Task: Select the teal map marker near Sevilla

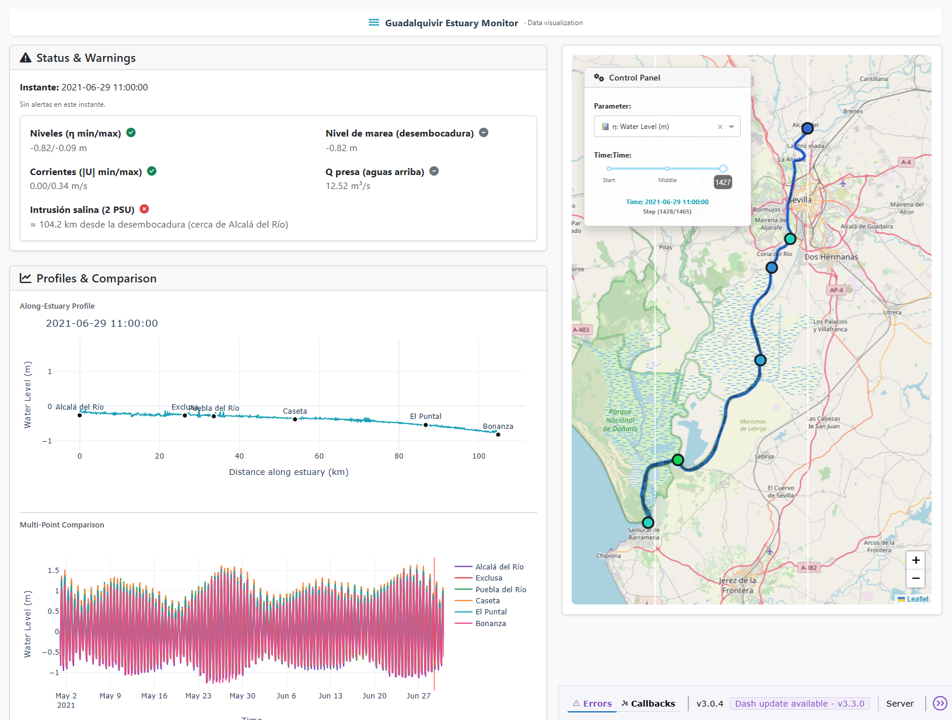Action: click(x=790, y=239)
